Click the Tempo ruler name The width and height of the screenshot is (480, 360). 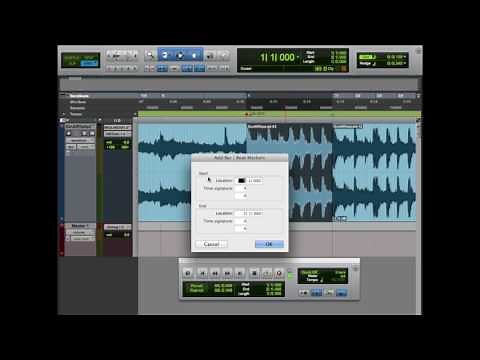coord(76,114)
